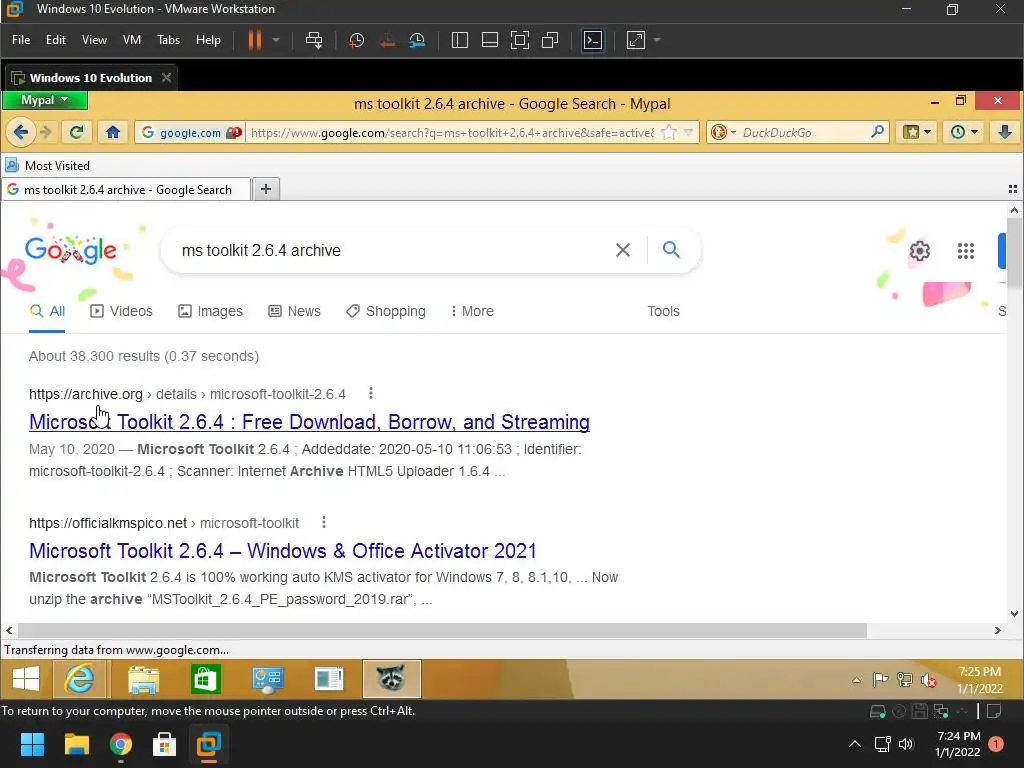1024x768 pixels.
Task: Open the Most Visited bookmarks folder
Action: click(x=48, y=165)
